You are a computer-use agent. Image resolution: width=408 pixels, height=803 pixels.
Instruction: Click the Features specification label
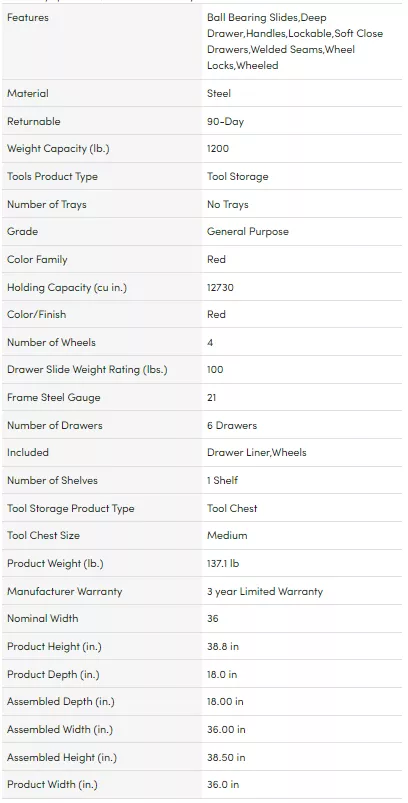[28, 17]
